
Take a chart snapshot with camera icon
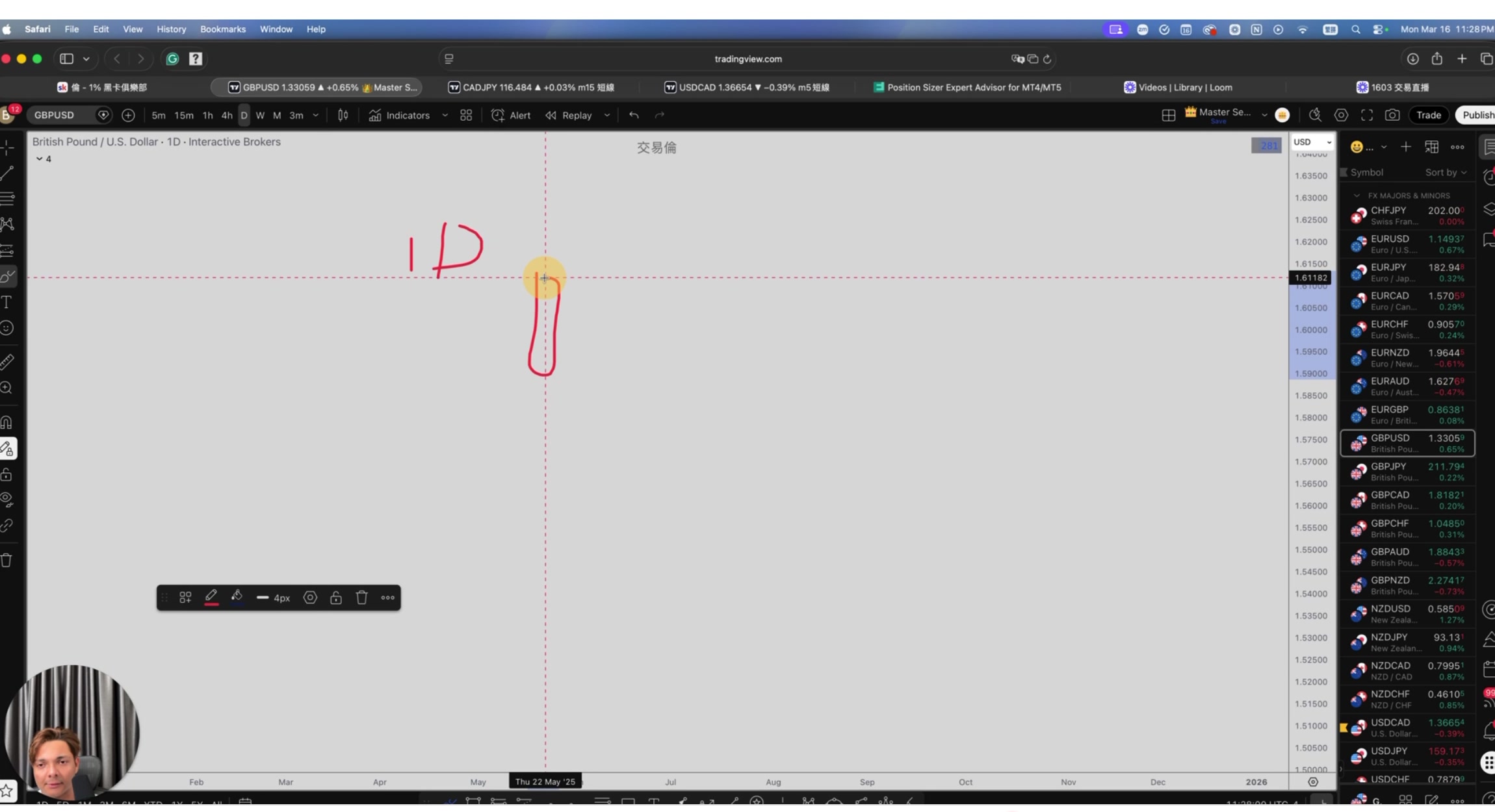(1392, 115)
